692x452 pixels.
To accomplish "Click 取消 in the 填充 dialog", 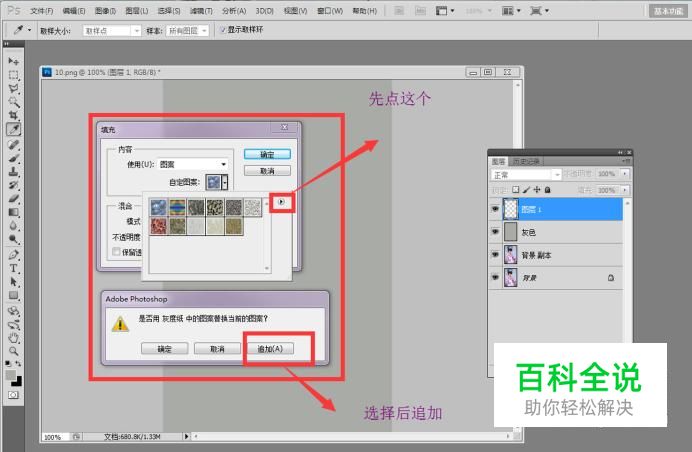I will [x=267, y=171].
